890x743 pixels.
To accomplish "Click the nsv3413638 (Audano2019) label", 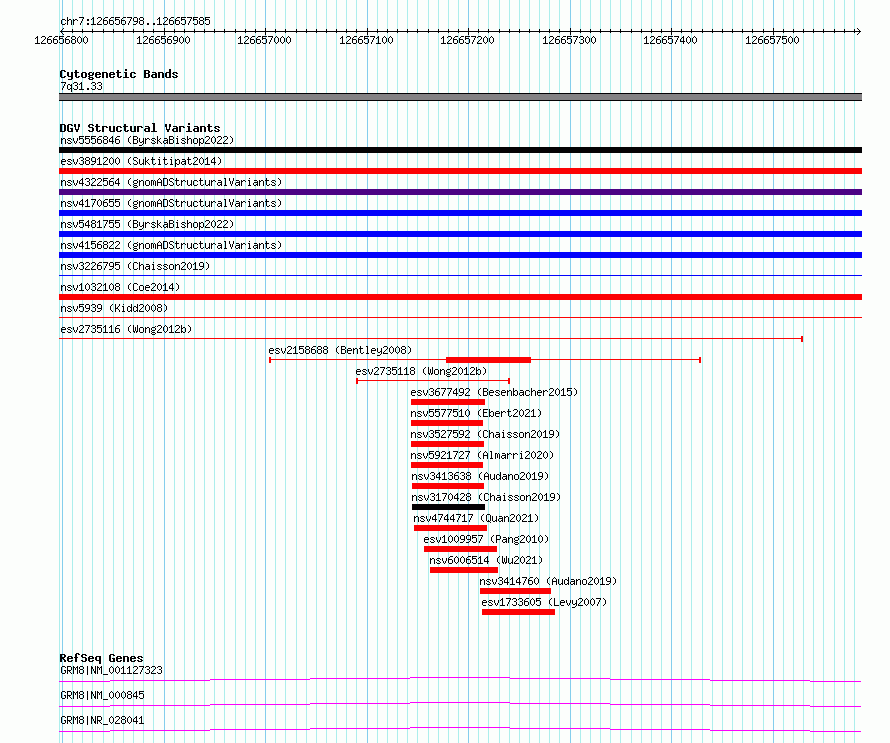I will tap(480, 476).
